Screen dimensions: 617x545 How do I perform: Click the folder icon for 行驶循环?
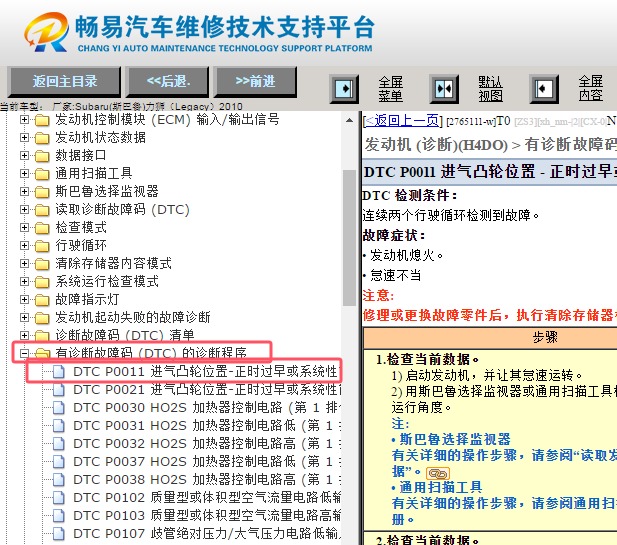pos(42,246)
